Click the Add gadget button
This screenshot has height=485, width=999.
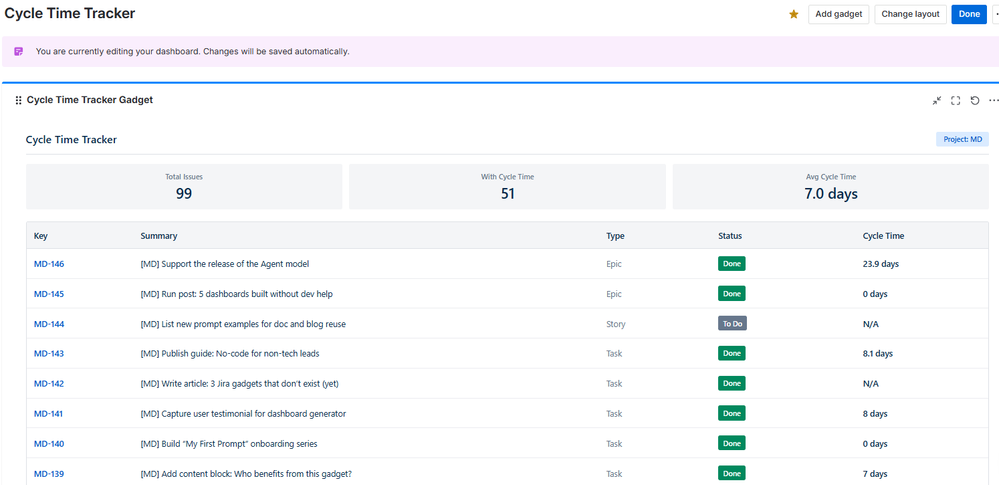pos(838,14)
